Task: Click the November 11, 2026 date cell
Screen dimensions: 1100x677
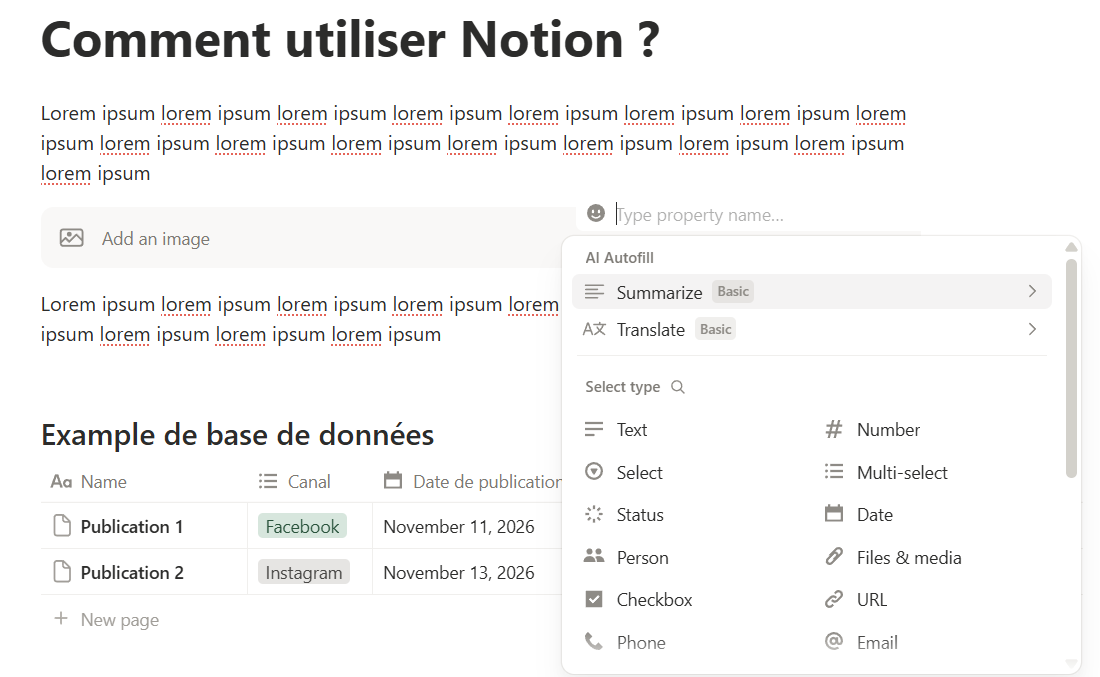Action: pyautogui.click(x=459, y=526)
